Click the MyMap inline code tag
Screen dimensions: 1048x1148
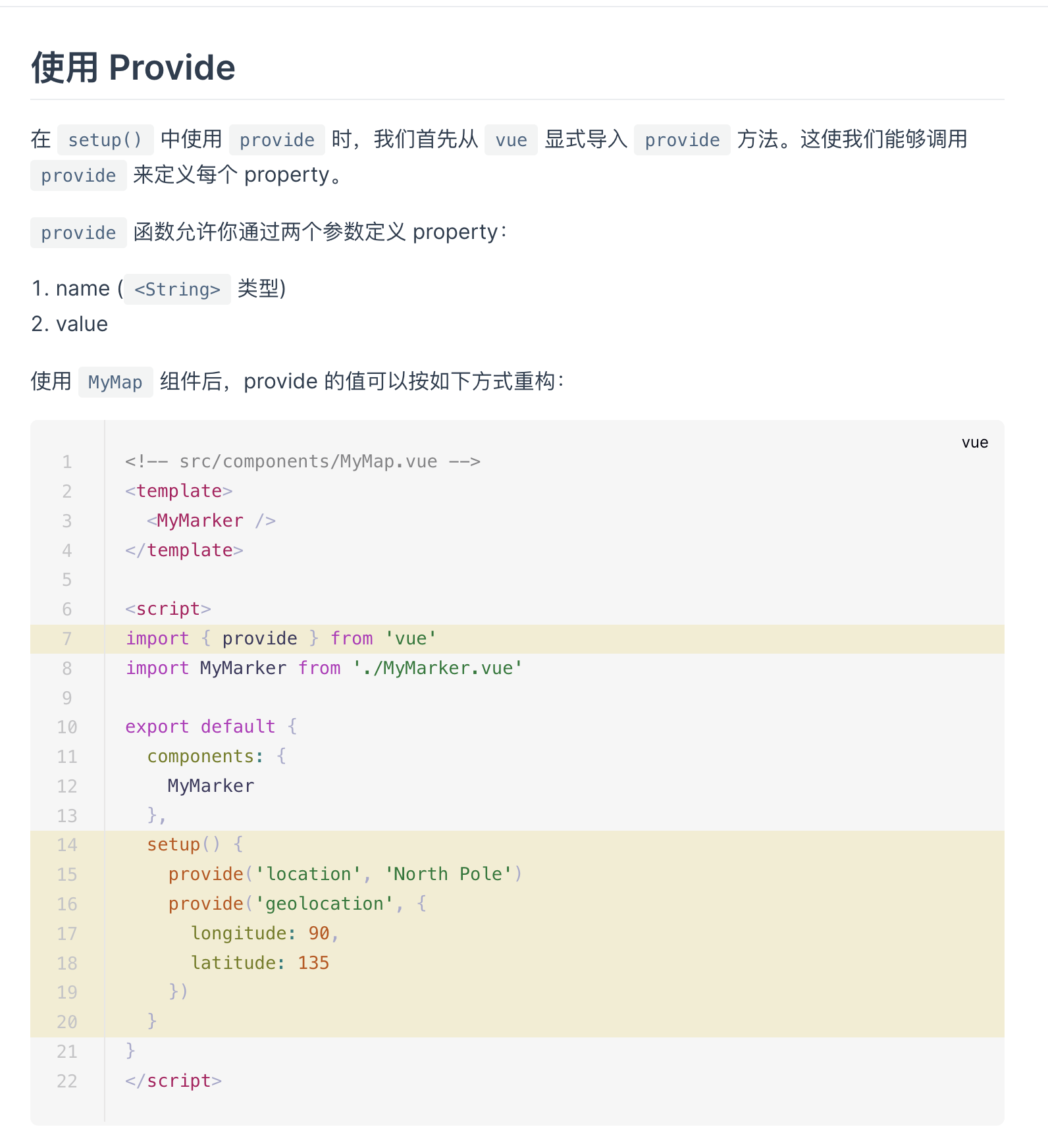(115, 382)
